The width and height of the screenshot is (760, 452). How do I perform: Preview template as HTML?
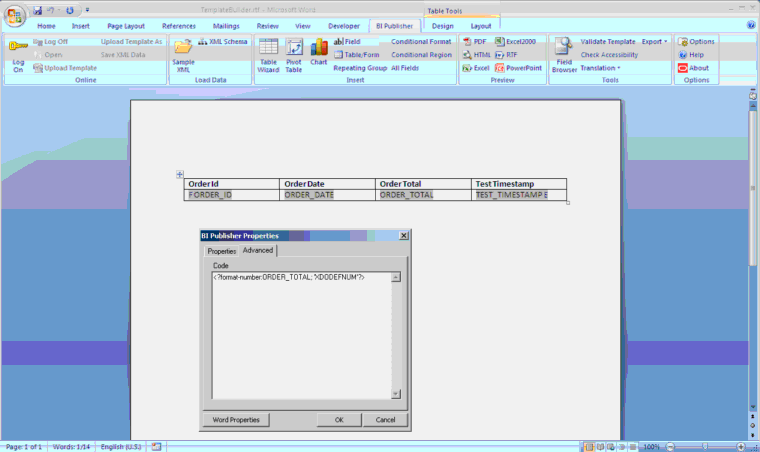[476, 55]
